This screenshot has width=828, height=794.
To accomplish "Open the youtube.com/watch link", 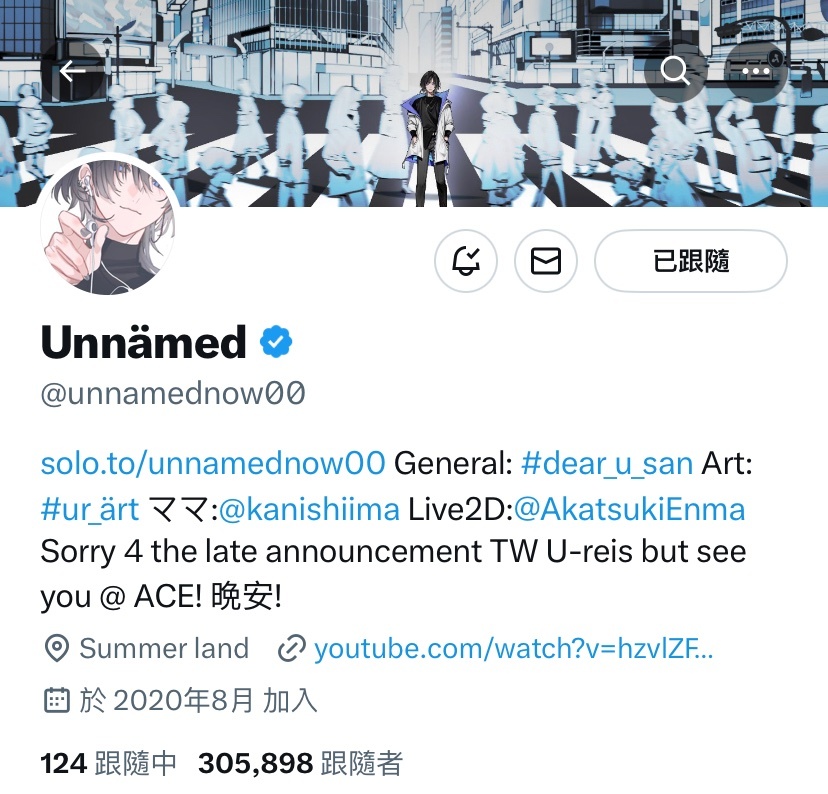I will (513, 648).
